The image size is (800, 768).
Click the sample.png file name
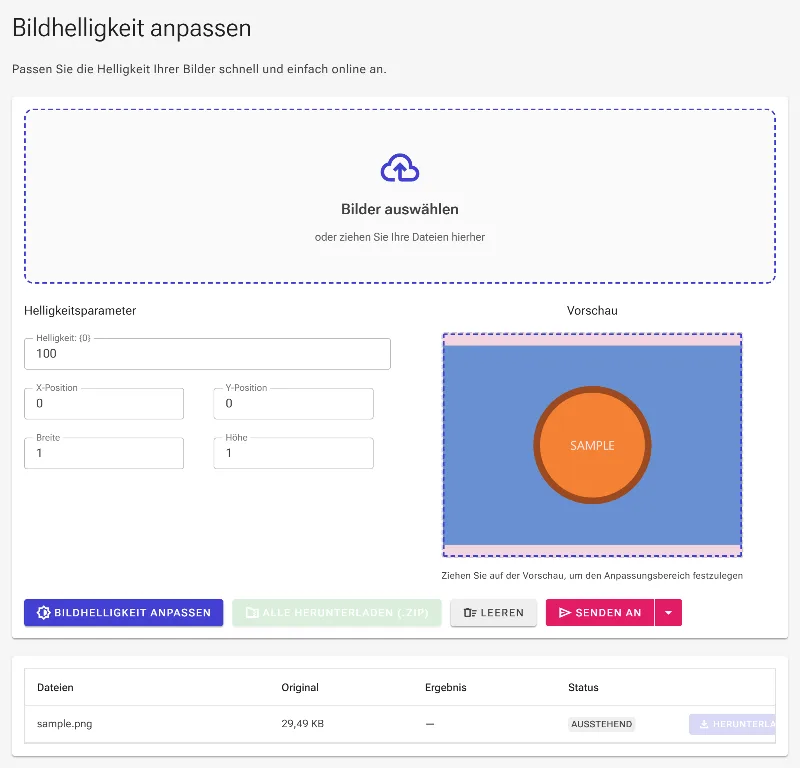pos(65,724)
